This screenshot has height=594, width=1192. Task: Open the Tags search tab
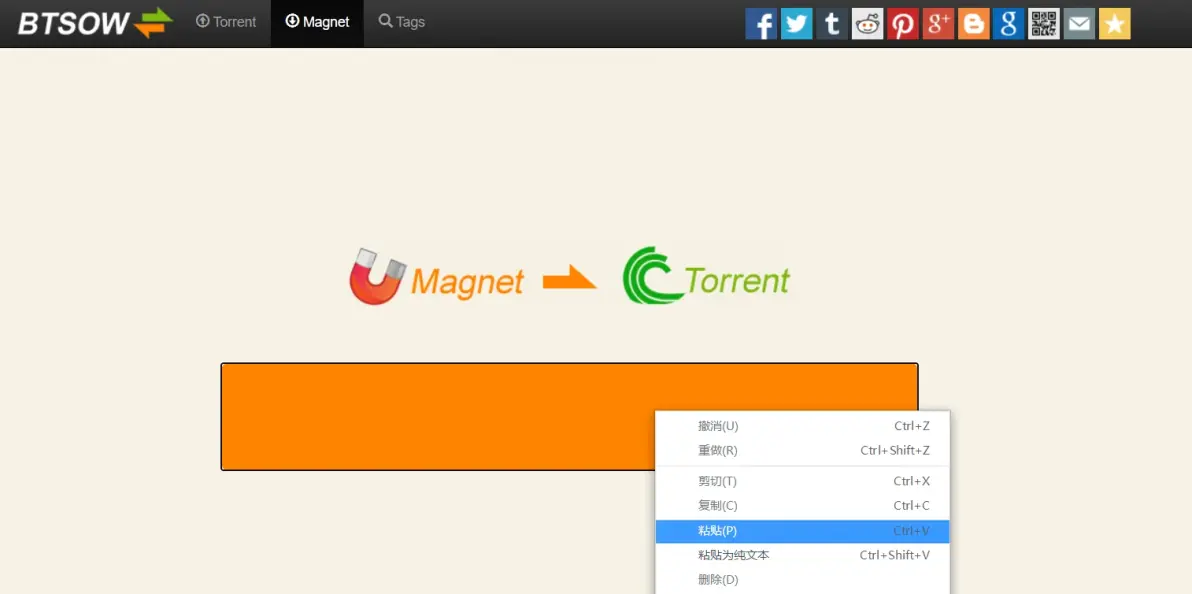402,22
